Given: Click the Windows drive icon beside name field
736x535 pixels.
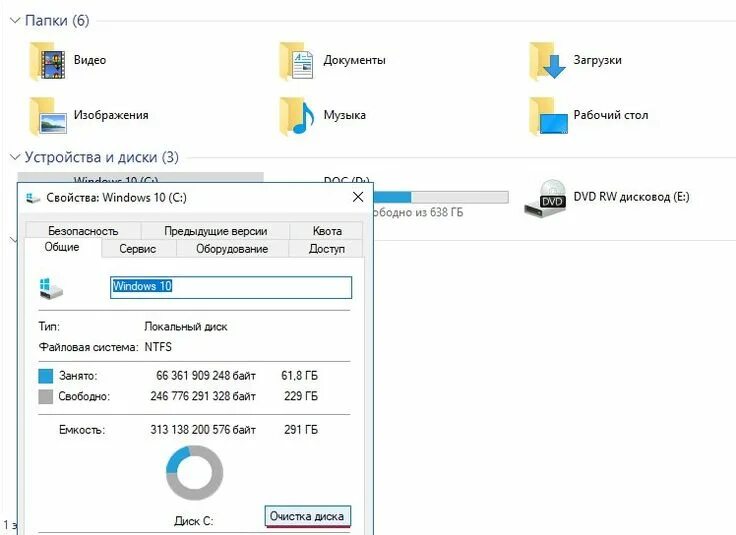Looking at the screenshot, I should [51, 288].
